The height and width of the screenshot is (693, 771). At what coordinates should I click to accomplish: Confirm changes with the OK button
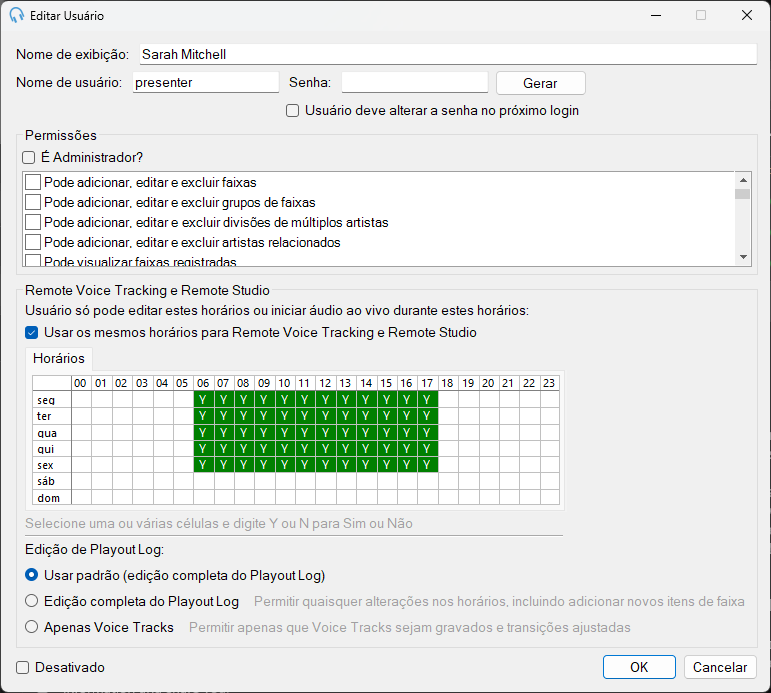click(x=639, y=667)
